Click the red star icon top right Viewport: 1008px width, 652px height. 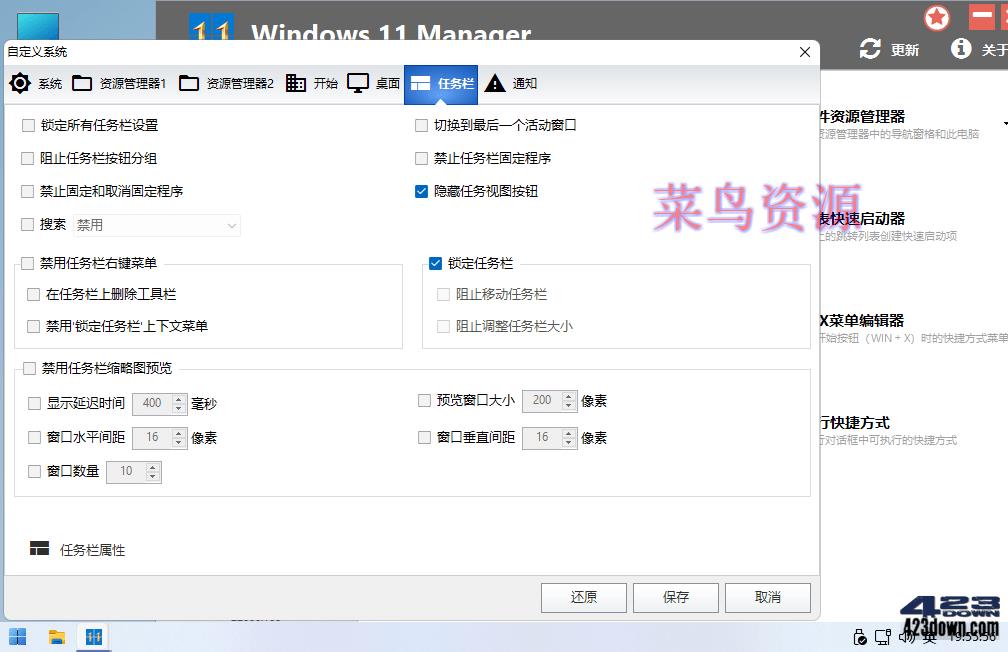tap(937, 18)
